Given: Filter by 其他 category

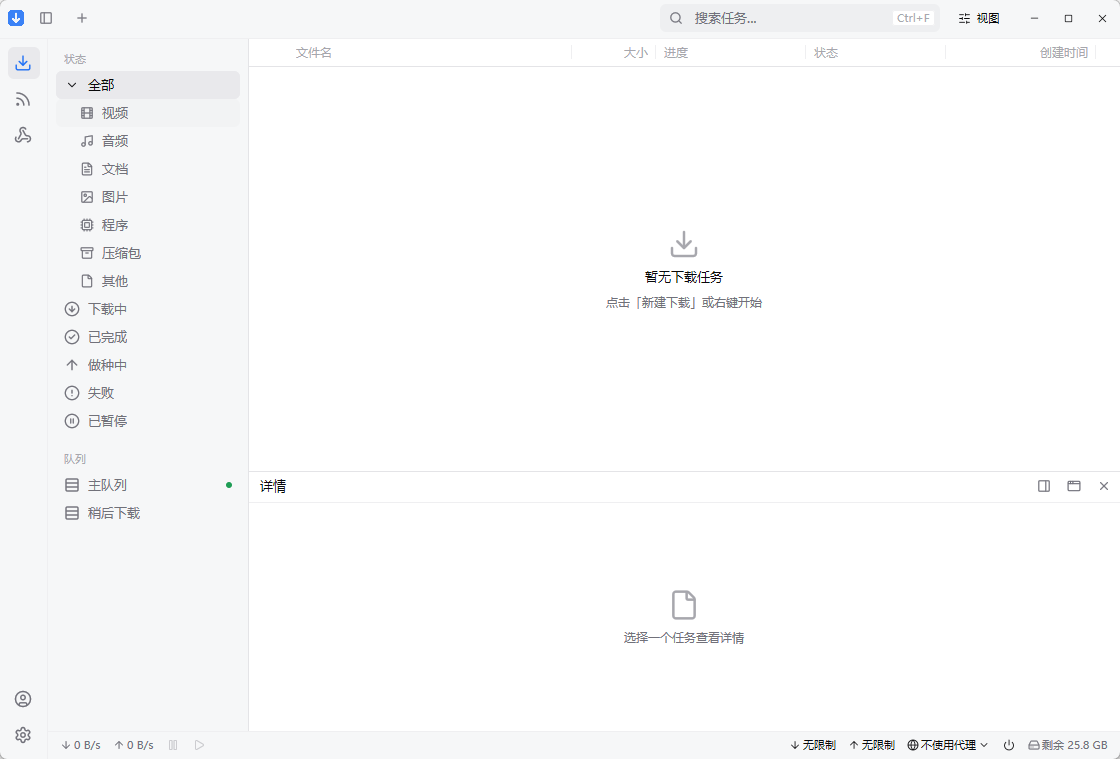Looking at the screenshot, I should click(148, 281).
